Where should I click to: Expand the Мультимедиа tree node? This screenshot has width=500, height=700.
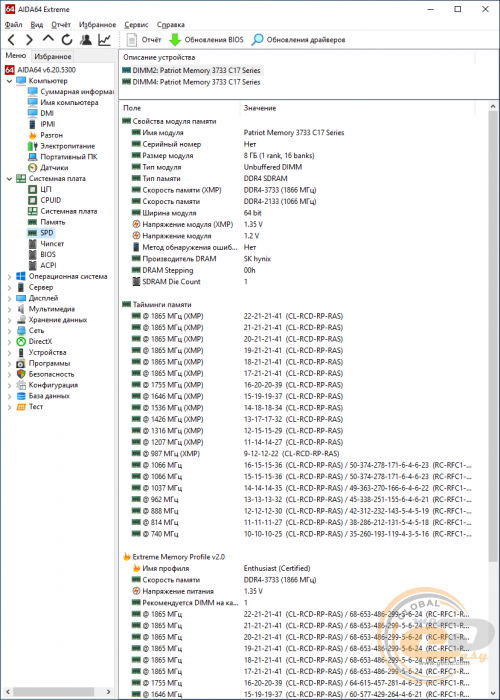point(9,309)
